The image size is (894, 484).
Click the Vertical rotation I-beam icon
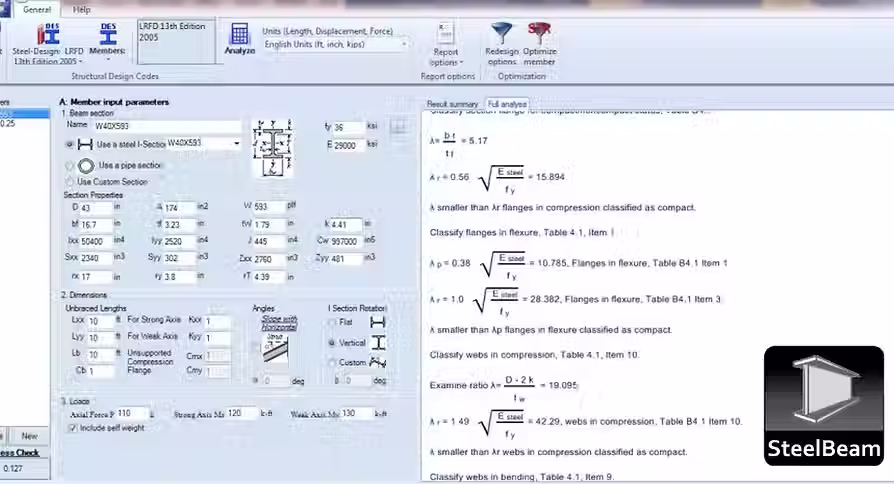coord(379,343)
